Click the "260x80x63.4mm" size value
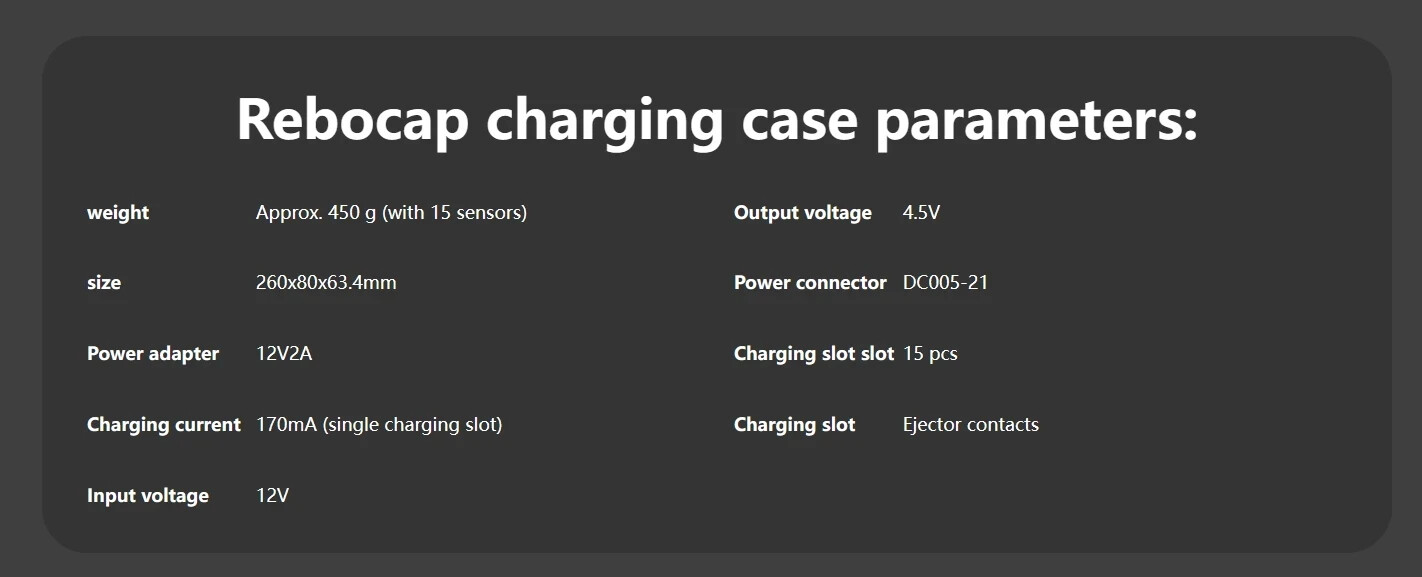The image size is (1422, 577). click(326, 283)
